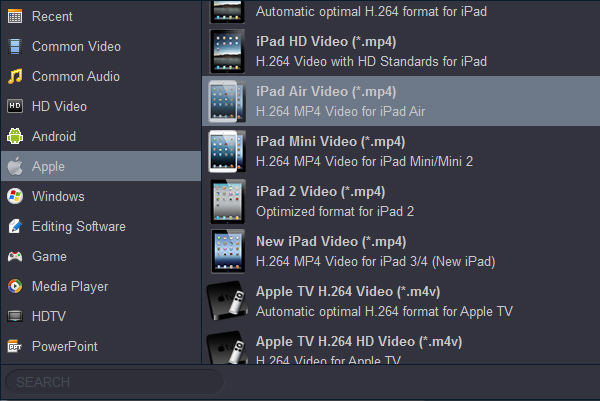This screenshot has width=600, height=401.
Task: Click the New iPad Video device thumbnail
Action: click(x=228, y=251)
